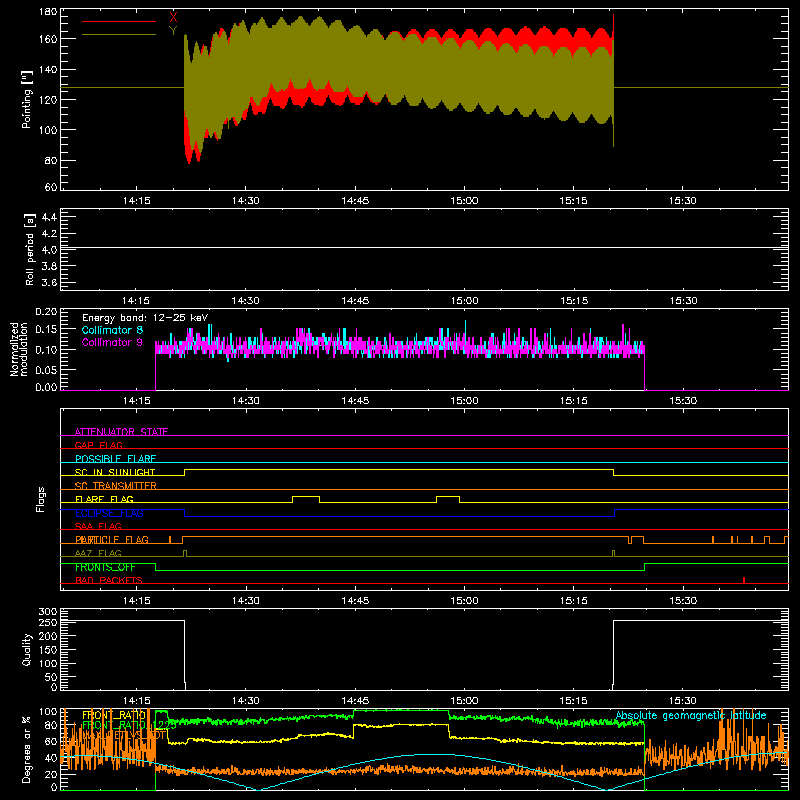Click the 0.05 tick on modulation axis
This screenshot has width=800, height=800.
[x=46, y=369]
